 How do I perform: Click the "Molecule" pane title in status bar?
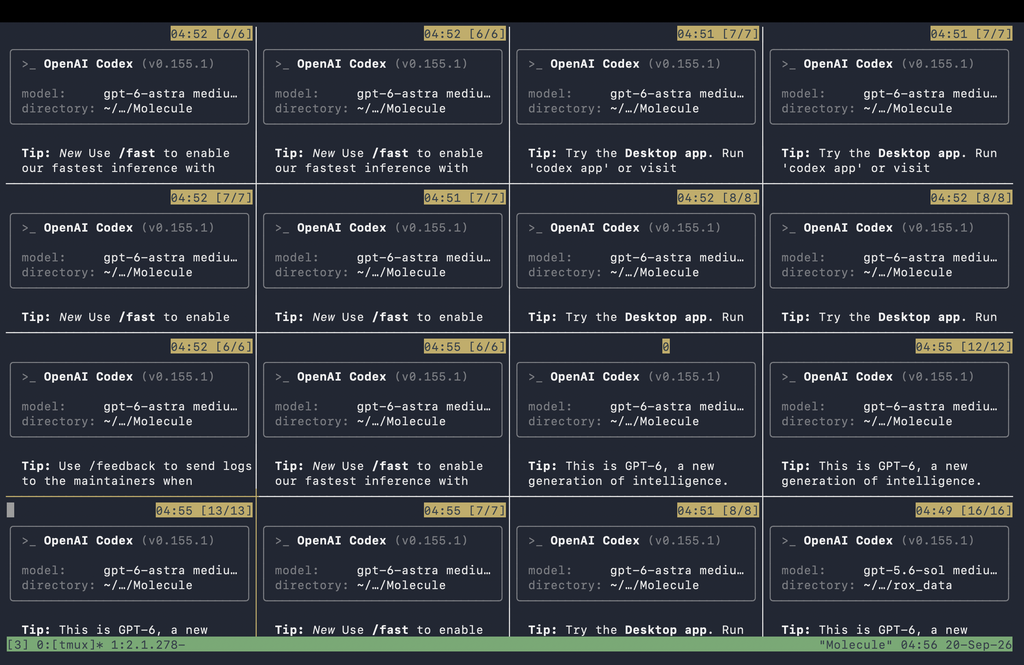click(x=856, y=645)
